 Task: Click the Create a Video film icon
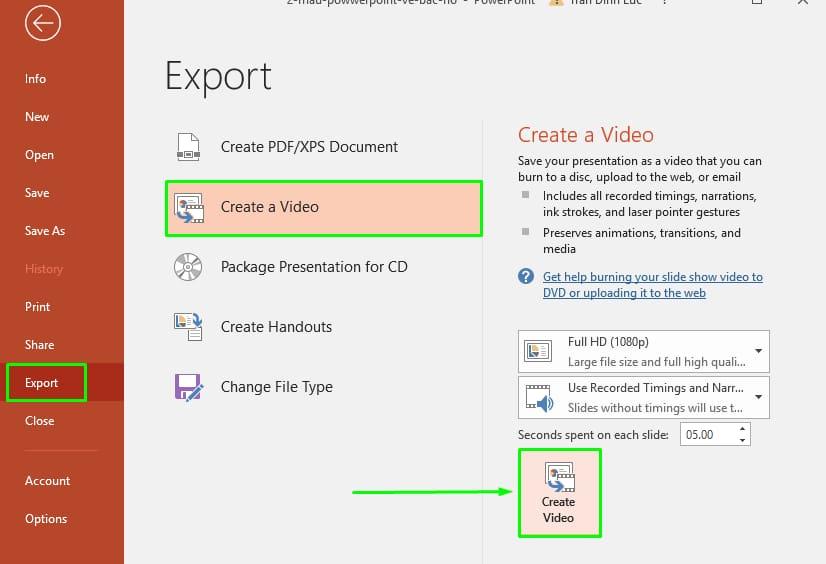[189, 207]
